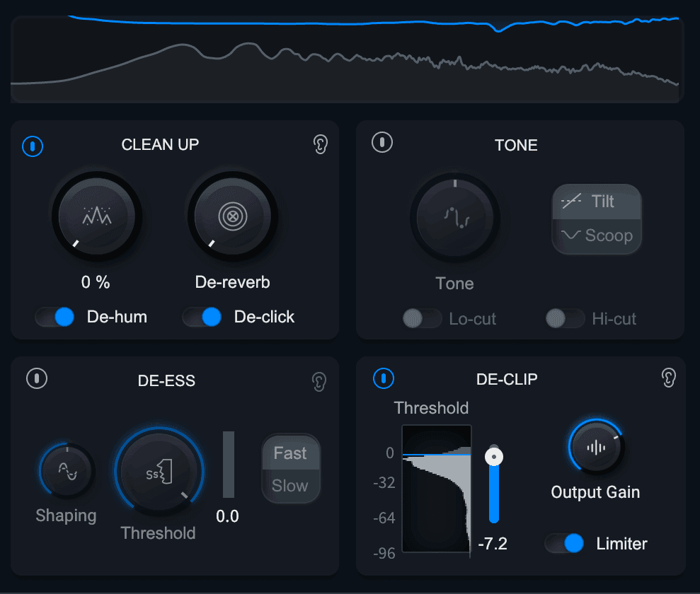
Task: Click the Output Gain knob
Action: [x=596, y=447]
